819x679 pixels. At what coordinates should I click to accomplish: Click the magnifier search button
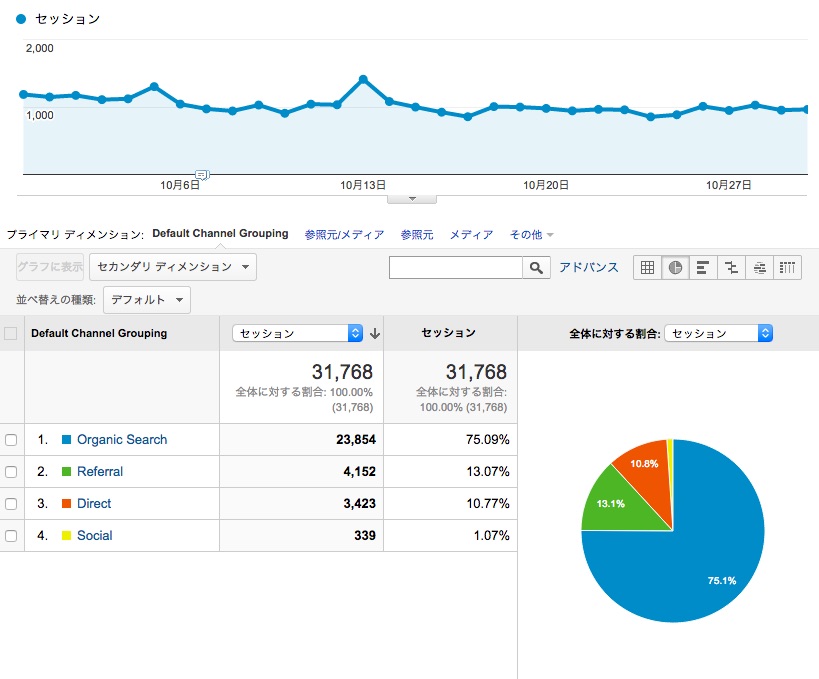coord(536,268)
